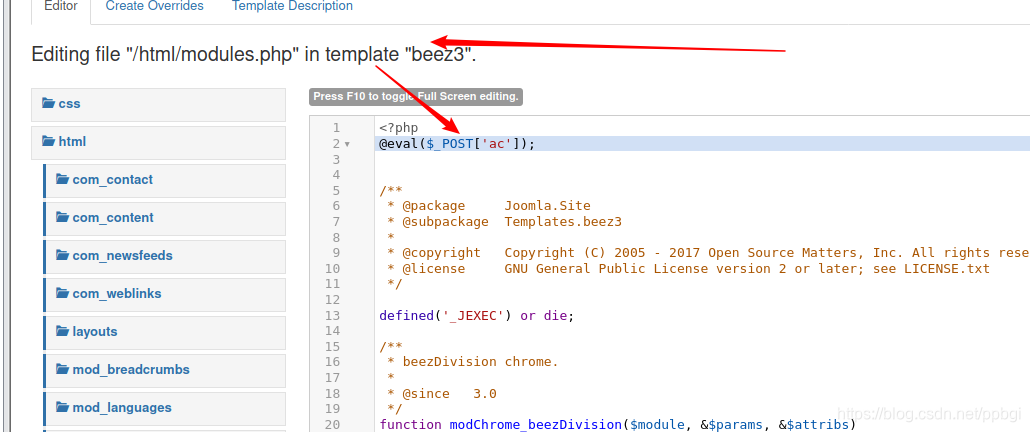Click the @license GNU General Public line
This screenshot has width=1030, height=432.
pos(688,269)
